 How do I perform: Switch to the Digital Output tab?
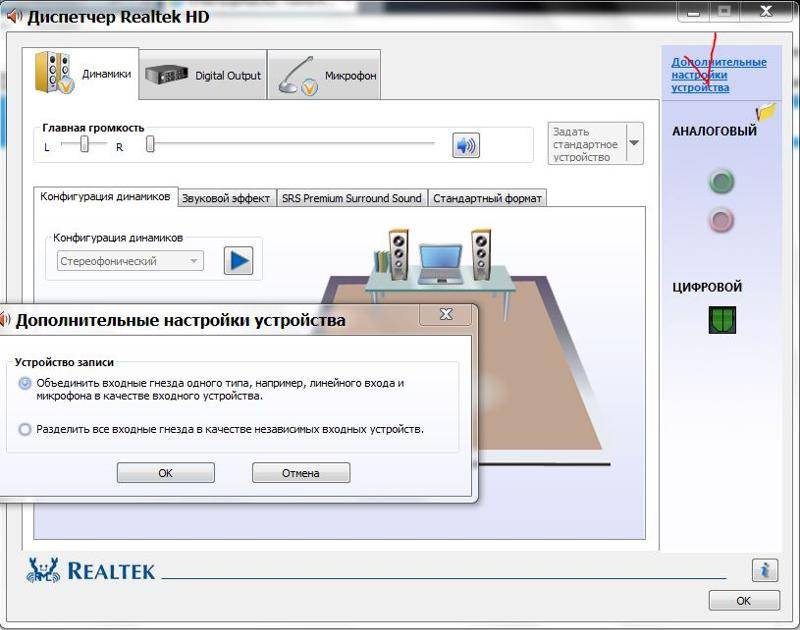coord(203,75)
